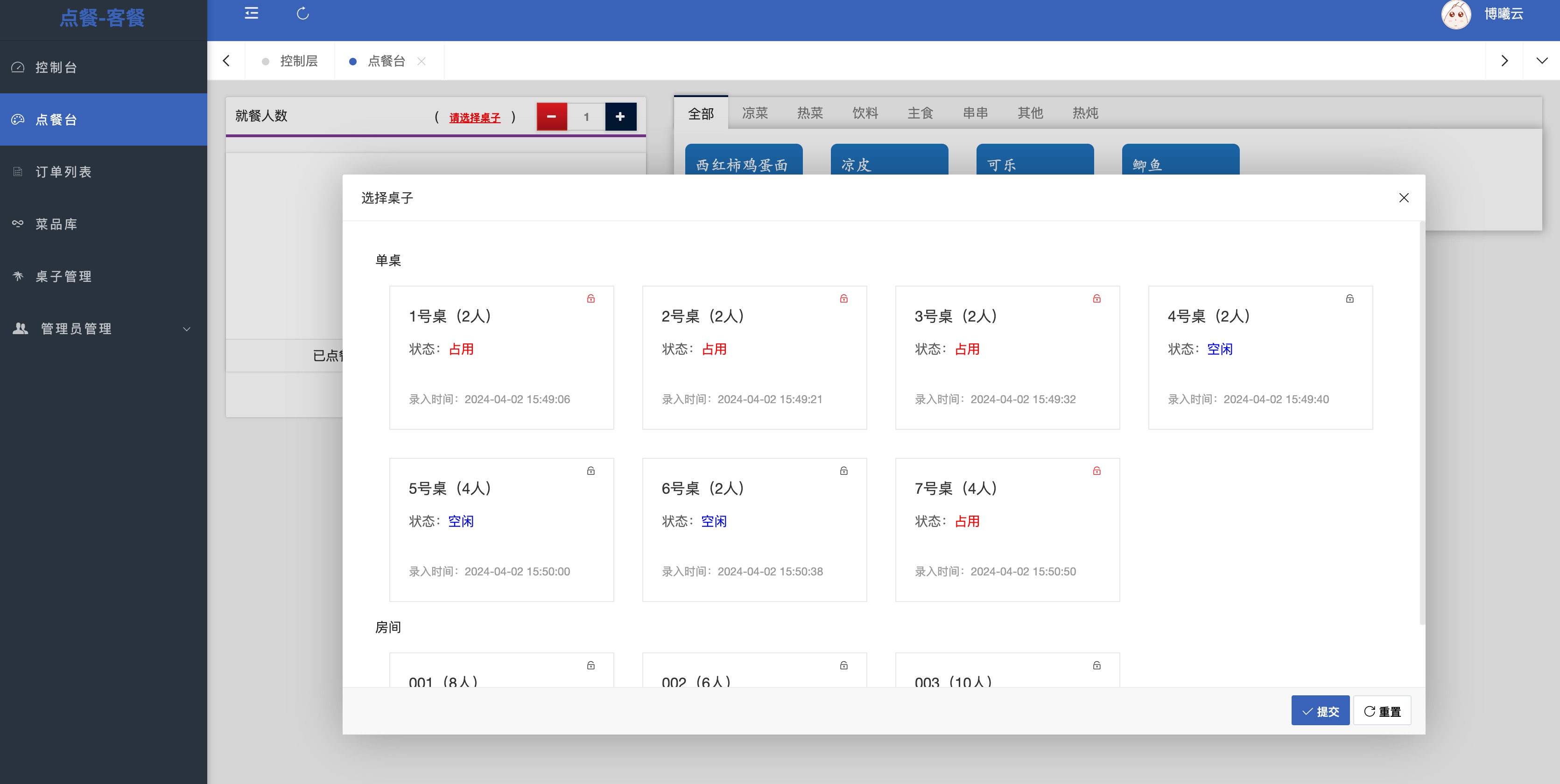Close the 点餐台 page tab
The height and width of the screenshot is (784, 1560).
[422, 61]
